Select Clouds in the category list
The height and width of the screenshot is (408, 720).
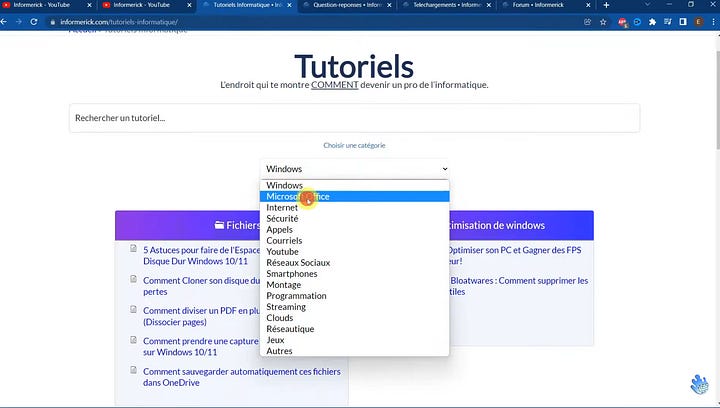coord(354,318)
